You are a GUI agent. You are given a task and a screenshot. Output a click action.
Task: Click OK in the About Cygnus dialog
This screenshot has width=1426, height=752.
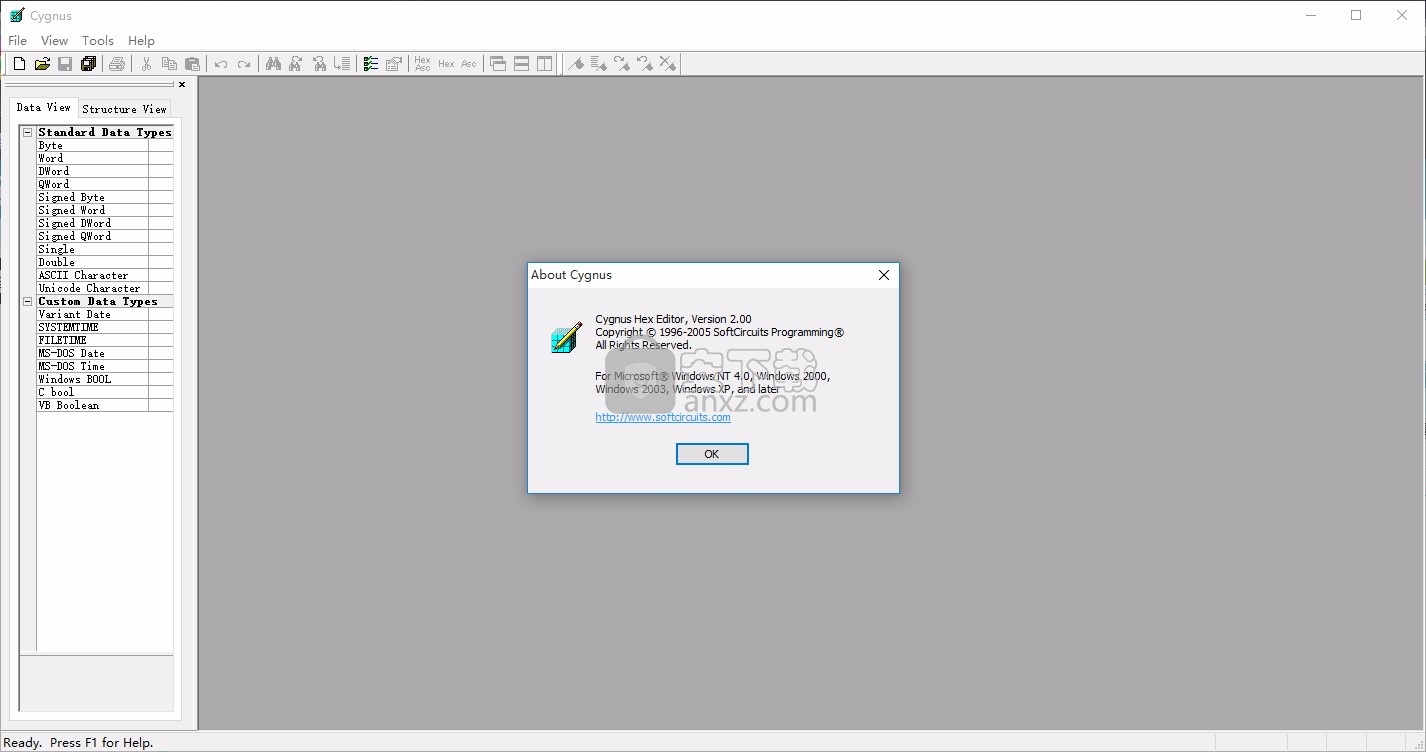[x=712, y=454]
